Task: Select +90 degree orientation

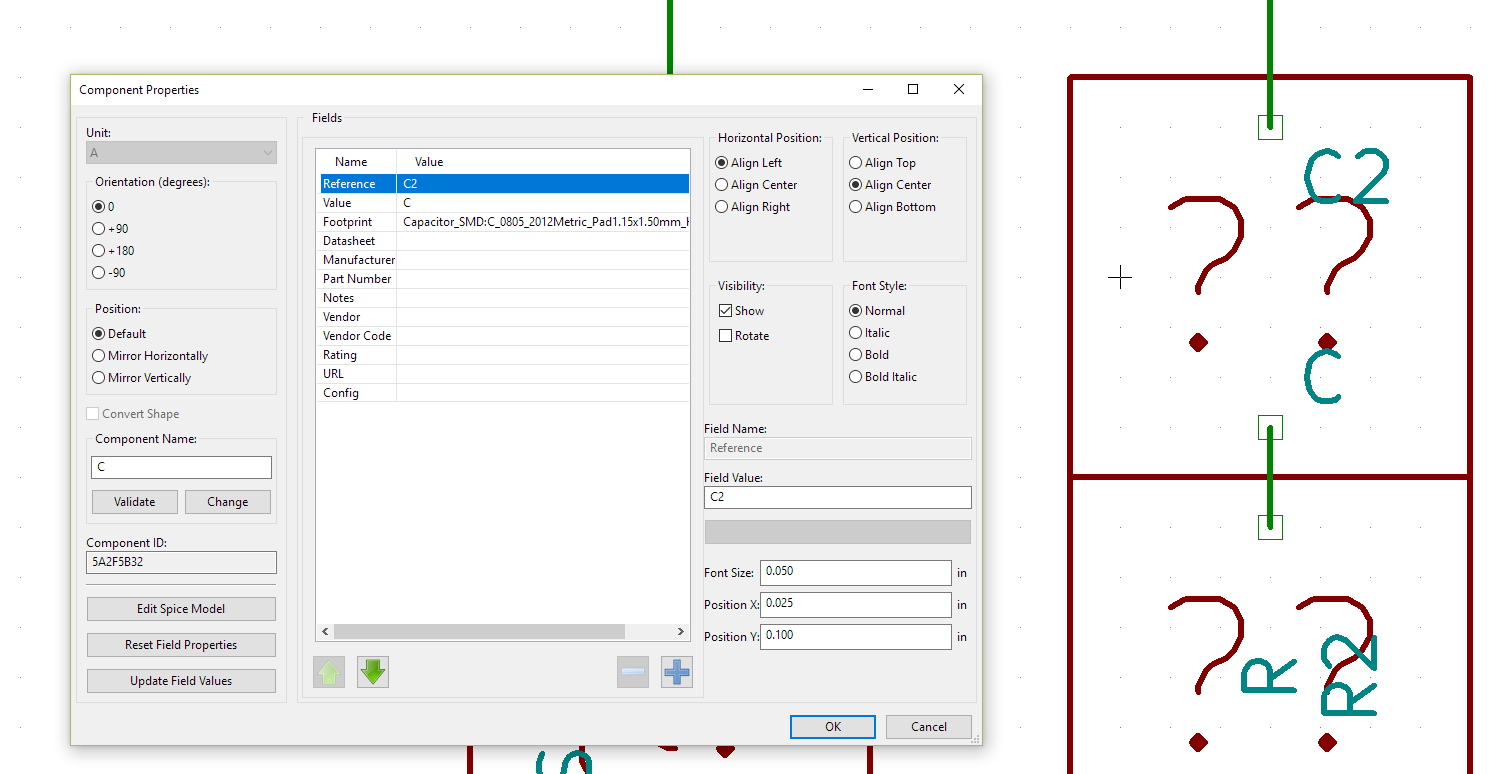Action: point(98,229)
